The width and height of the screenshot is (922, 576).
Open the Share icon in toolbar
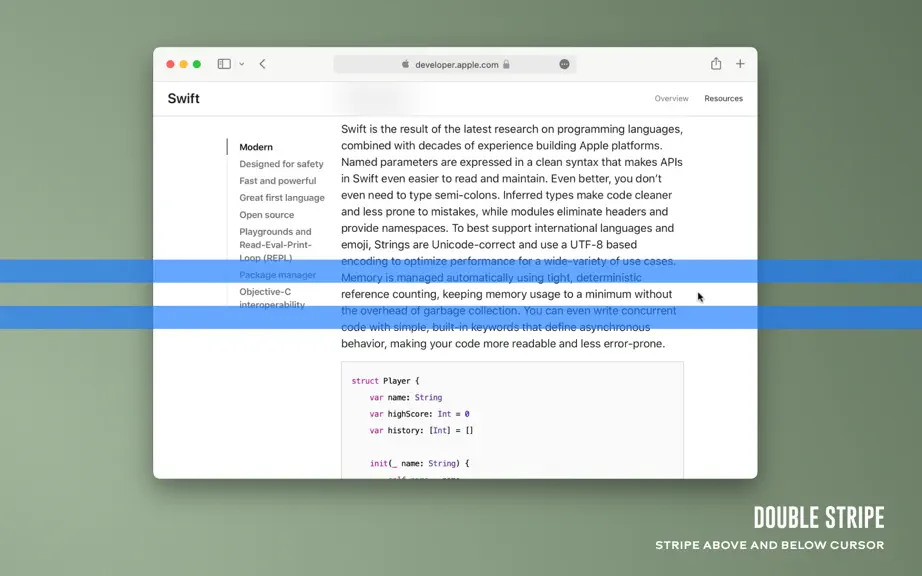pos(716,63)
